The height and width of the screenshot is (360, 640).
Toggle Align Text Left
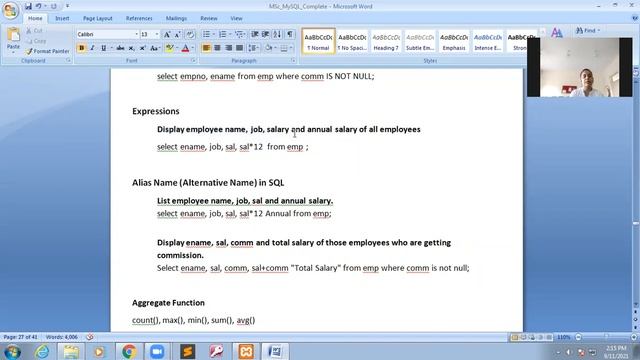(x=206, y=48)
